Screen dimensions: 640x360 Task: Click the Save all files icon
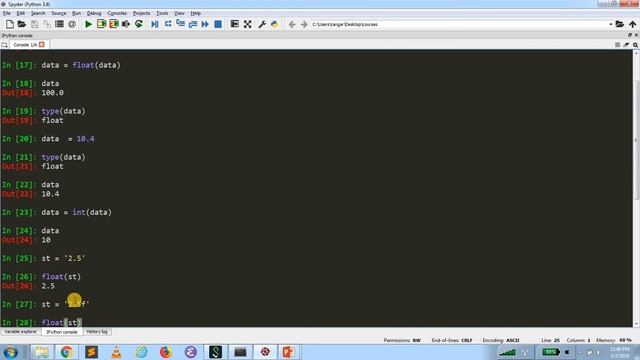[x=47, y=24]
